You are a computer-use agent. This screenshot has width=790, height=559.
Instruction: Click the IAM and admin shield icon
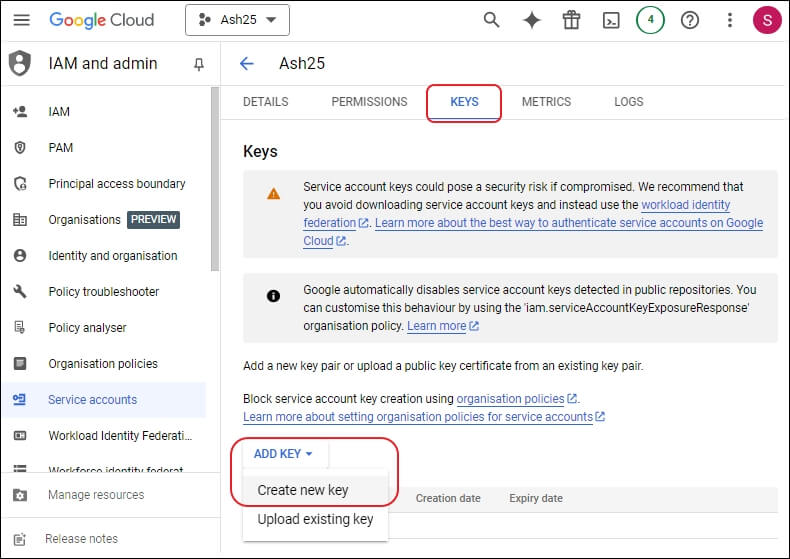[20, 63]
